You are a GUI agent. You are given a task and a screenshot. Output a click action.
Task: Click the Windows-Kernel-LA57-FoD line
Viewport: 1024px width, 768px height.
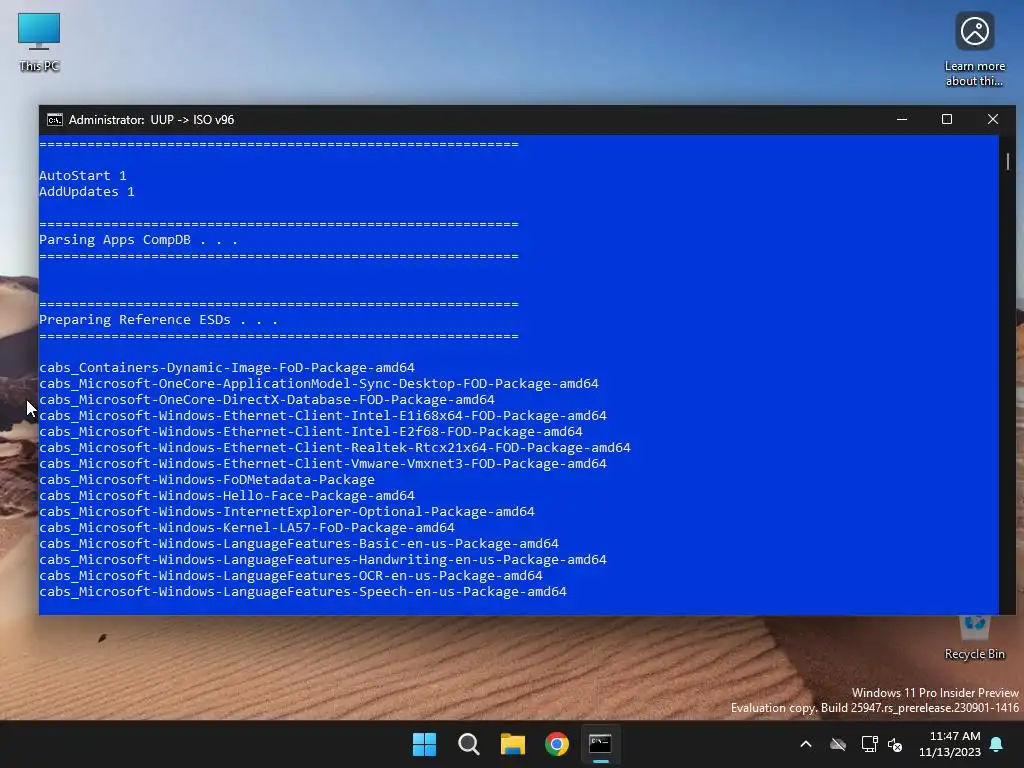pyautogui.click(x=247, y=528)
